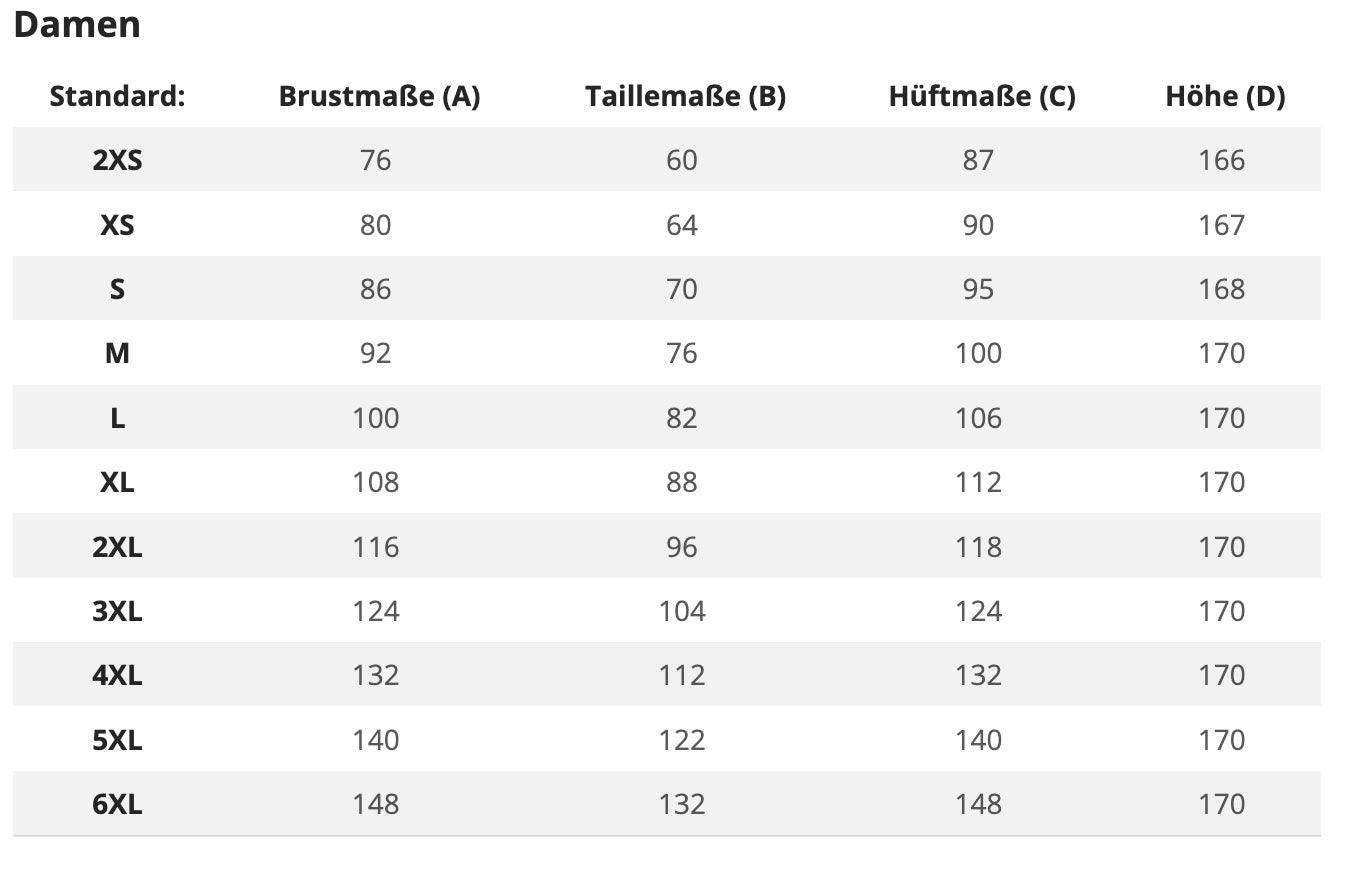Screen dimensions: 1346x870
Task: Click the XL size row label
Action: pyautogui.click(x=117, y=482)
